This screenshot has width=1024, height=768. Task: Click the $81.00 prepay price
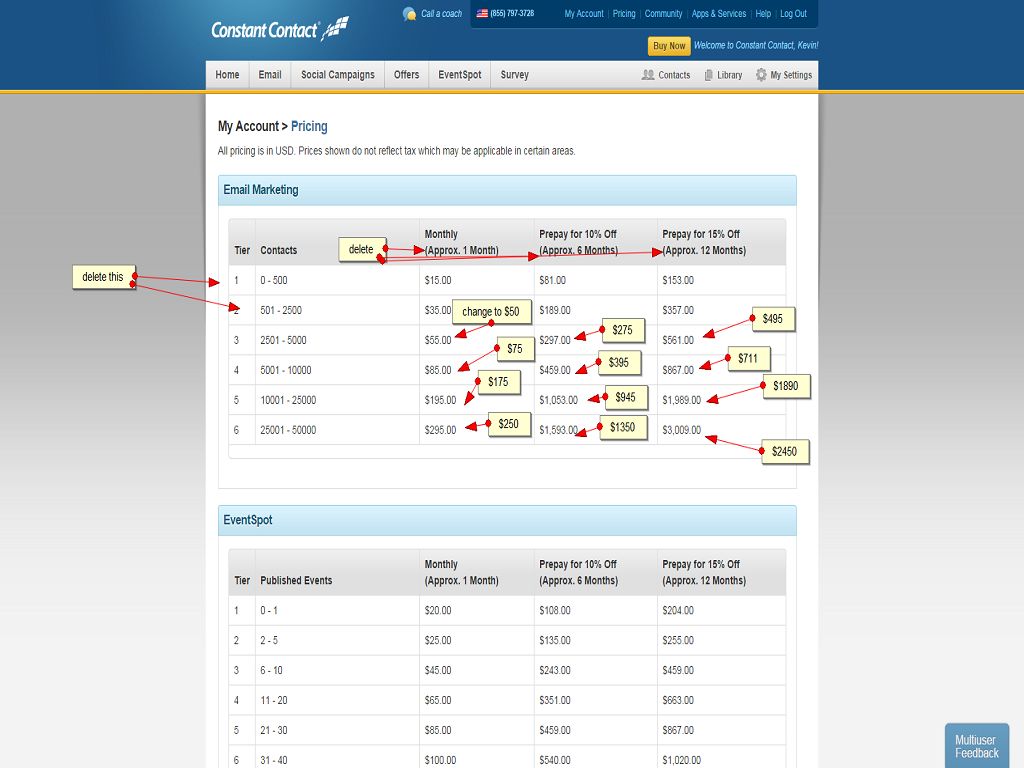[552, 280]
